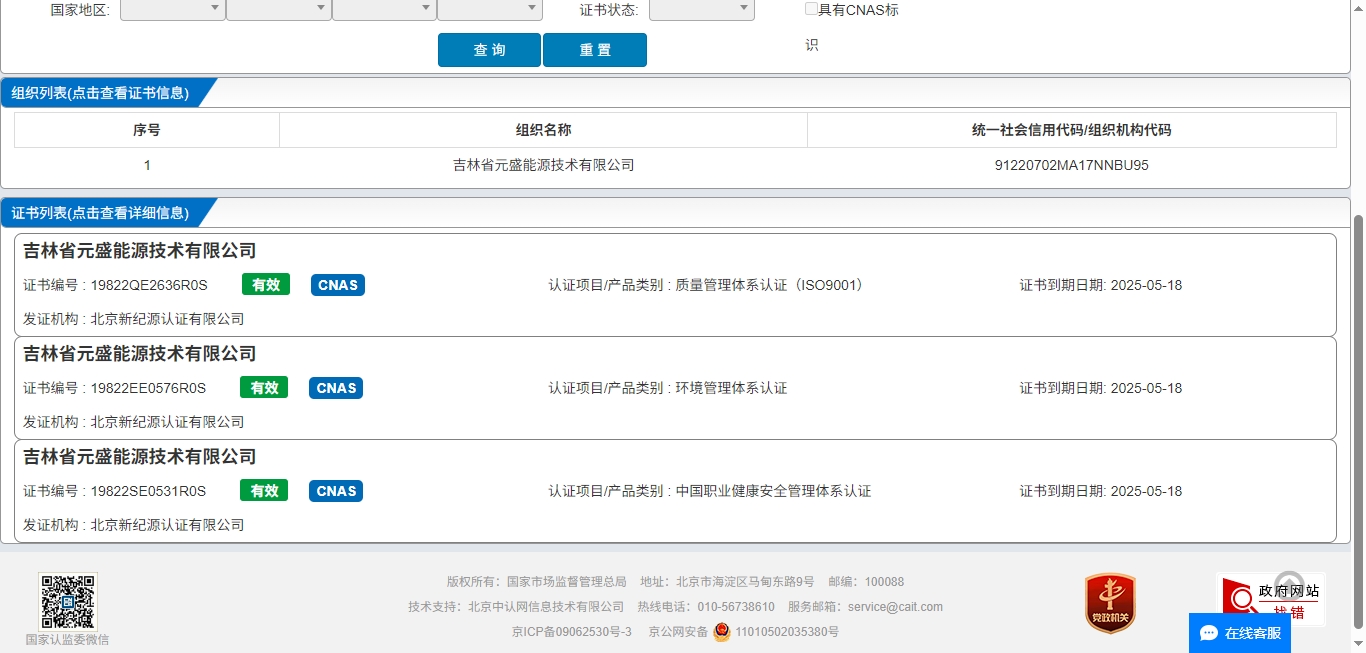
Task: Click CNAS badge on certificate 19822SE0531R0S
Action: (336, 491)
